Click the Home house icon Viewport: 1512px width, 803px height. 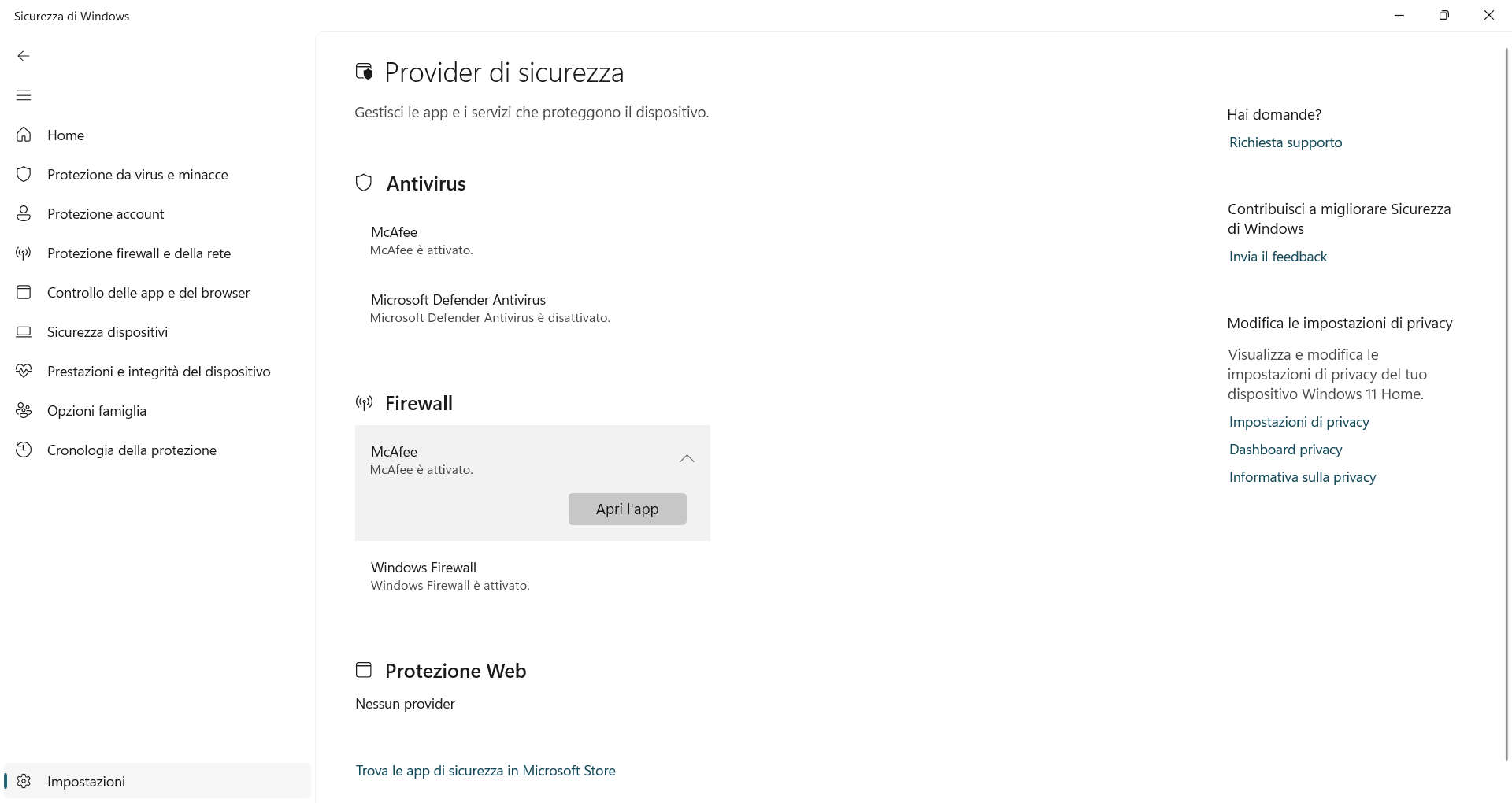[x=24, y=135]
